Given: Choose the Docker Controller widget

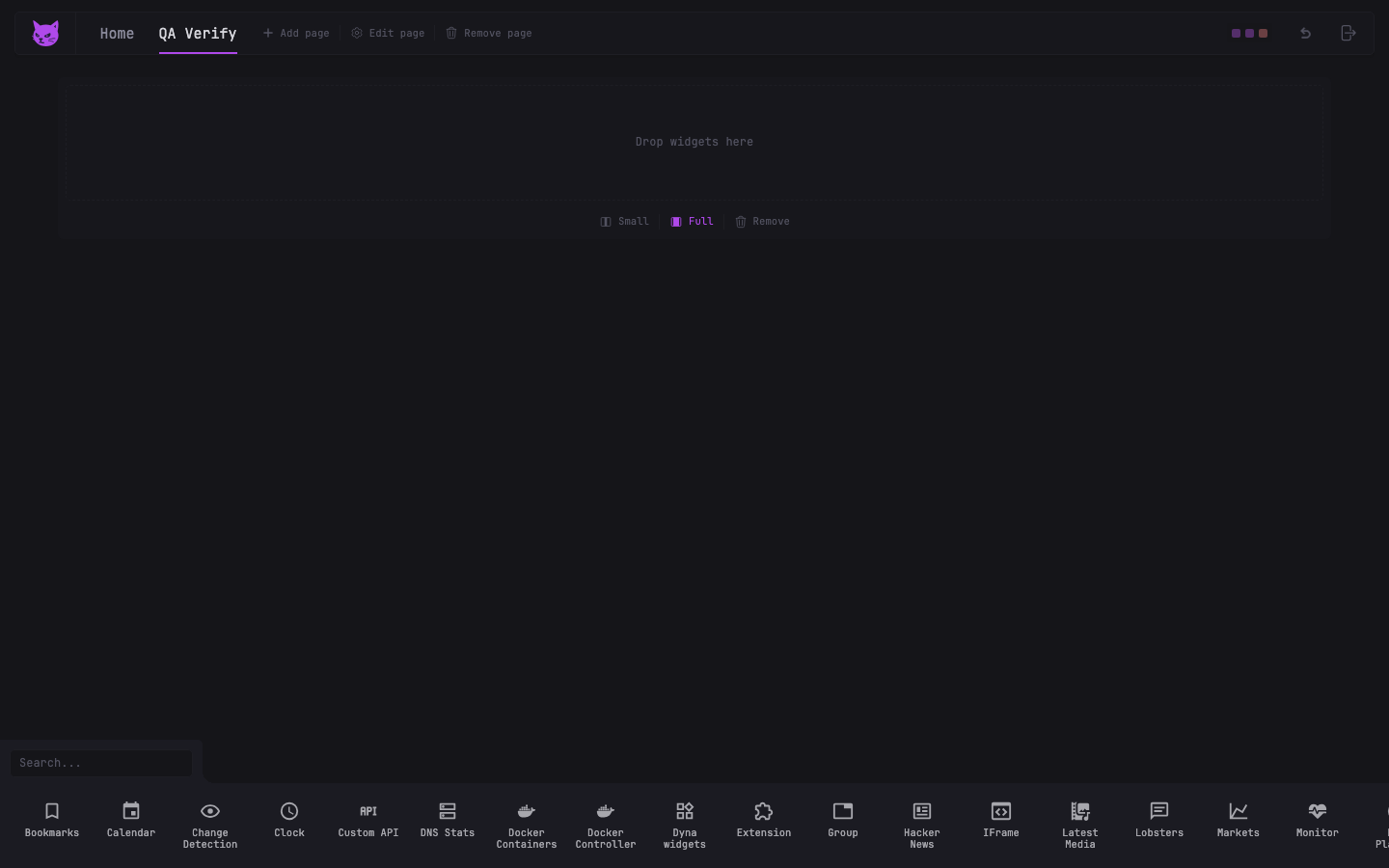Looking at the screenshot, I should 606,826.
